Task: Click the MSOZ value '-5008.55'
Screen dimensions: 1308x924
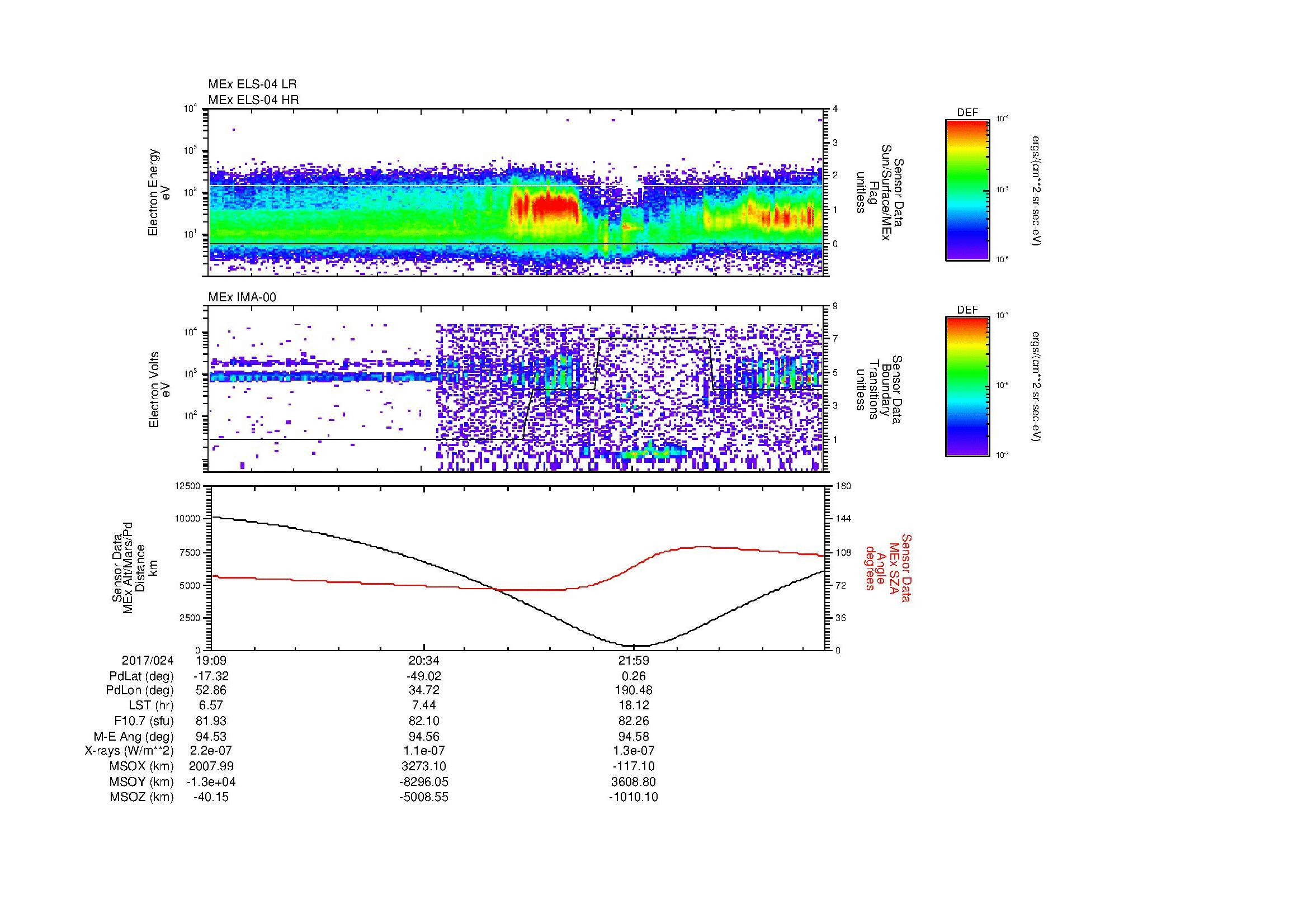Action: click(424, 797)
